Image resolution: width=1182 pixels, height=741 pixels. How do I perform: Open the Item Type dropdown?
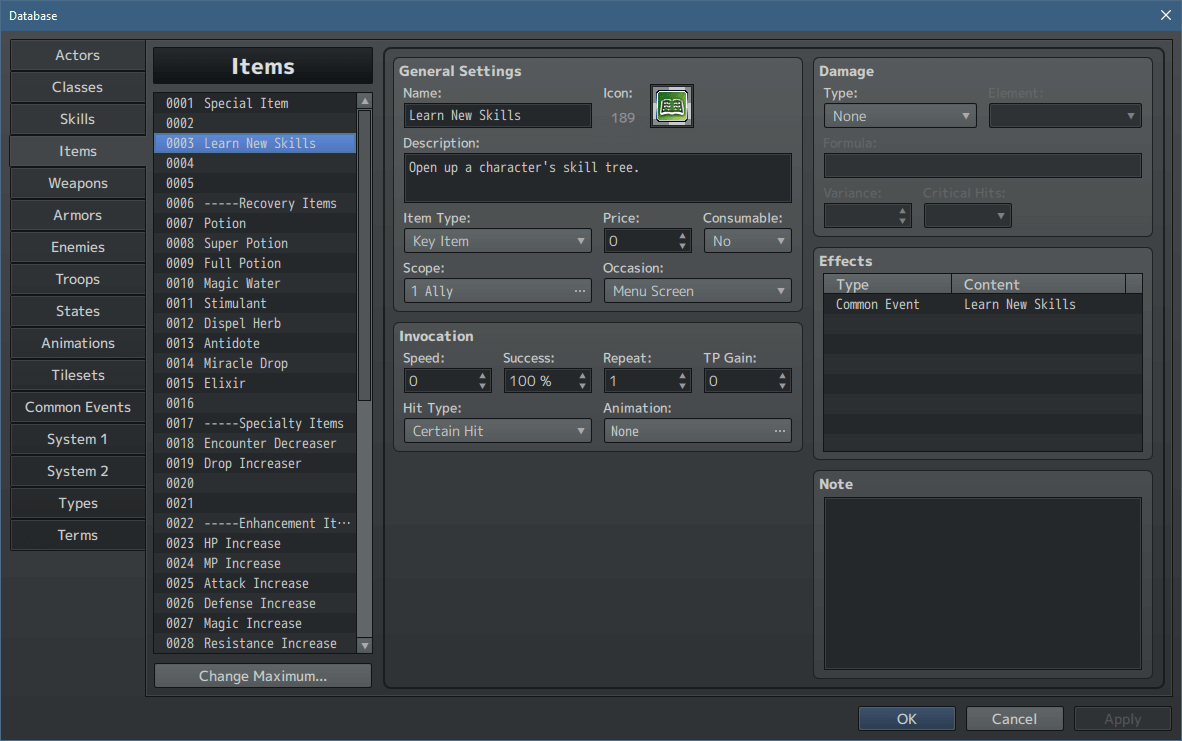[498, 241]
